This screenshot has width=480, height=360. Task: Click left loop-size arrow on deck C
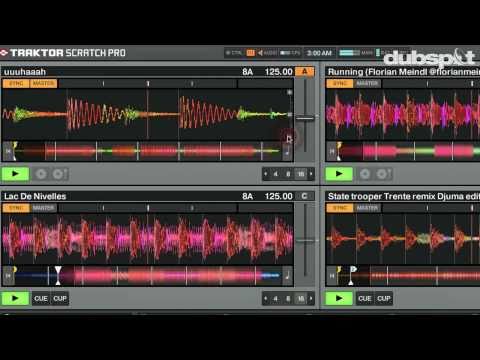266,298
